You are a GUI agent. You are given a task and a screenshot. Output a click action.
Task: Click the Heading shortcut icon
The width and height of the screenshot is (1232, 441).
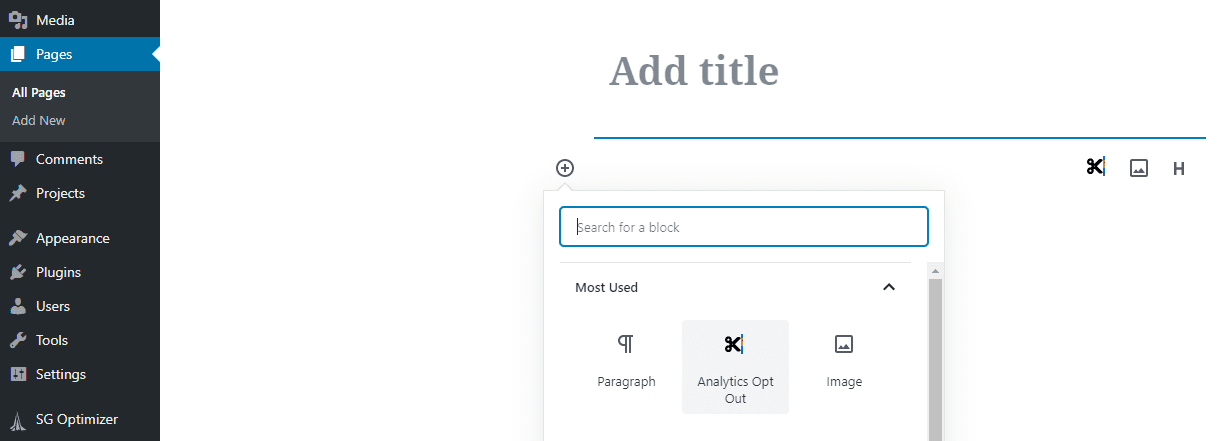[x=1179, y=169]
